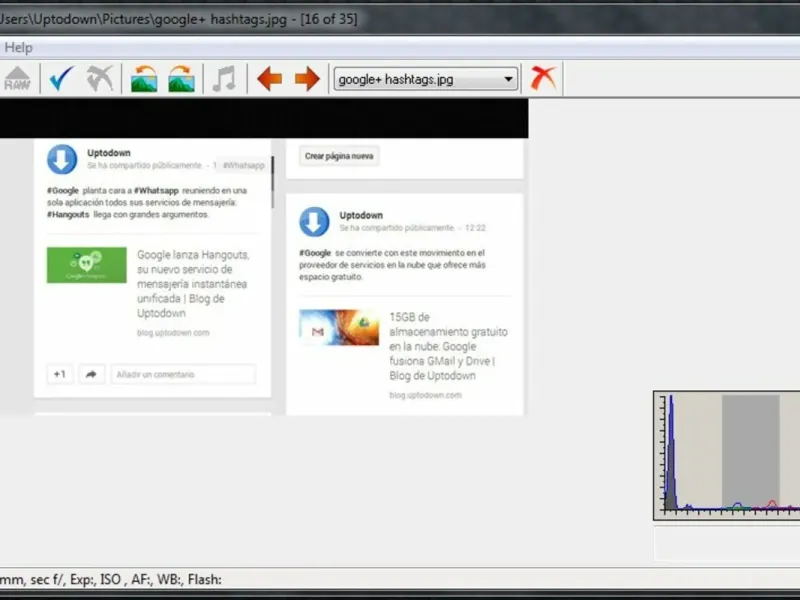Click the share arrow button in preview

(x=91, y=374)
